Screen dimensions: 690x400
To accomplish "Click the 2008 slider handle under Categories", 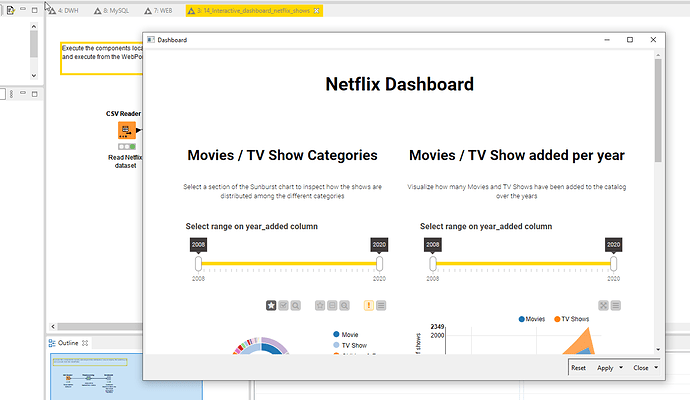I will point(198,264).
